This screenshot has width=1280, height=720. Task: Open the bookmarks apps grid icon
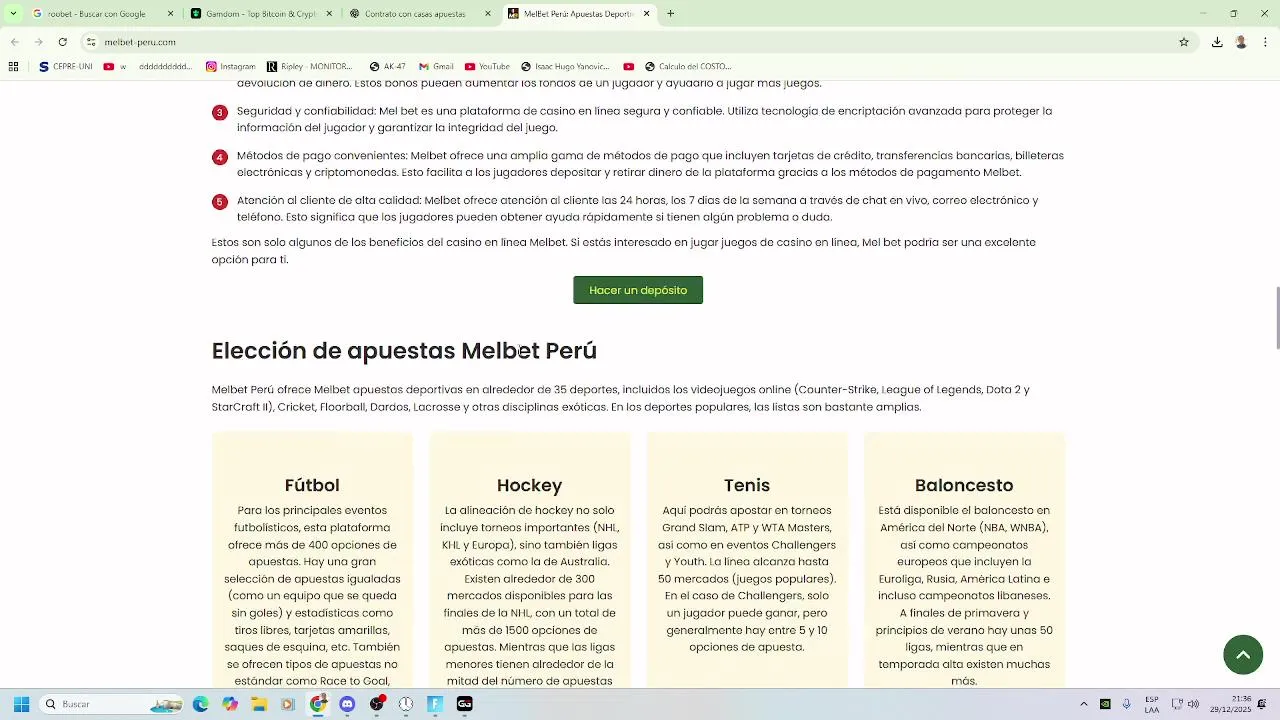tap(13, 67)
